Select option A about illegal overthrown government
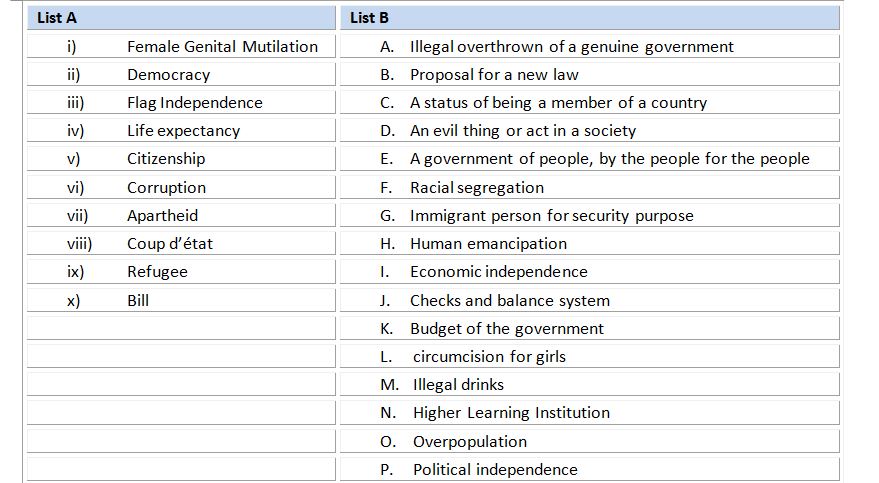Screen dimensions: 879x483 click(x=590, y=47)
